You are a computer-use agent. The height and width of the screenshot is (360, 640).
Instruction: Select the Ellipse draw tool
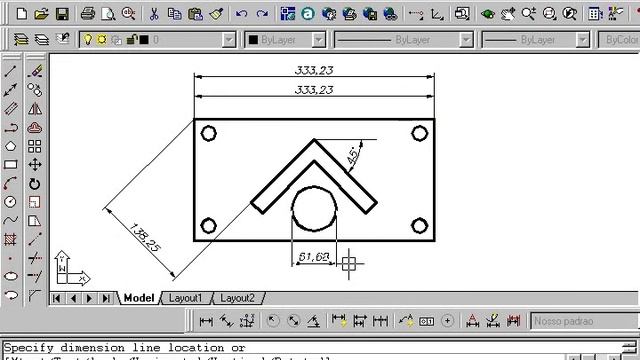pos(11,276)
